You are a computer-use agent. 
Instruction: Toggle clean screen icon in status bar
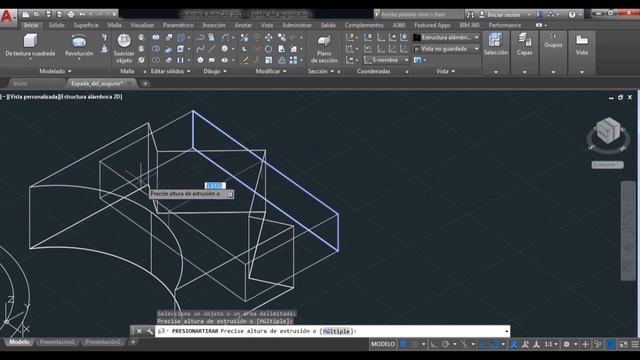click(x=623, y=344)
